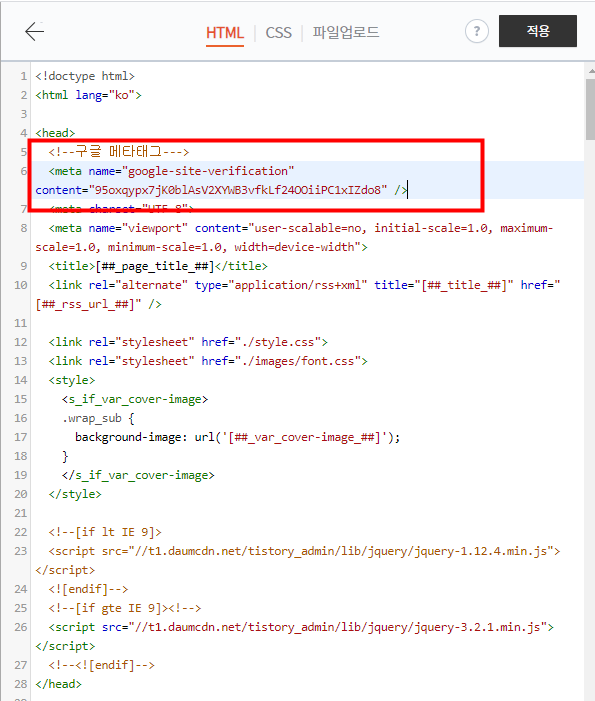Click the google-site-verification meta name line

171,171
